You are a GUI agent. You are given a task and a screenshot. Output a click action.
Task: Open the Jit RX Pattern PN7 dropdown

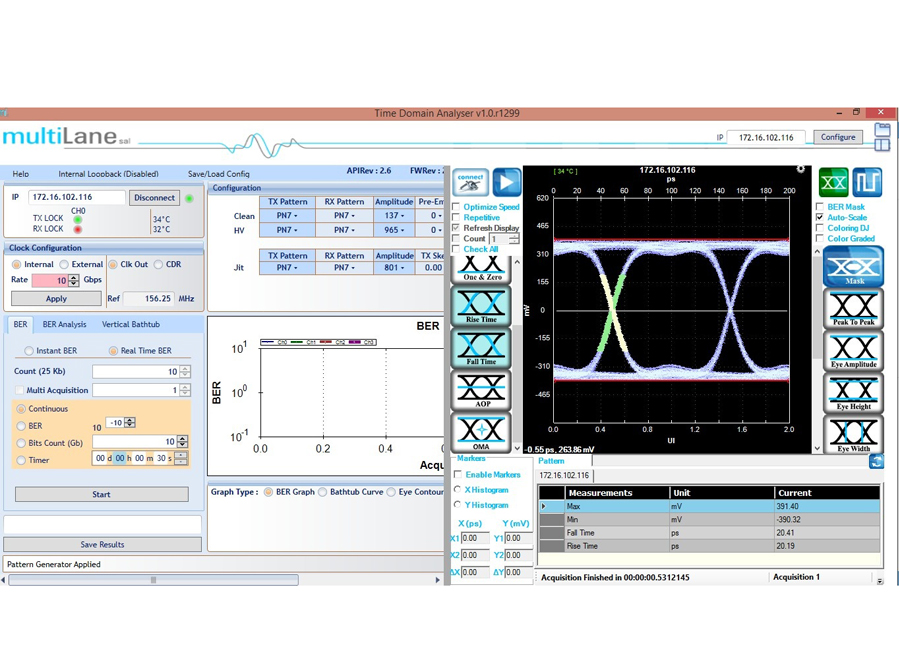(x=344, y=268)
